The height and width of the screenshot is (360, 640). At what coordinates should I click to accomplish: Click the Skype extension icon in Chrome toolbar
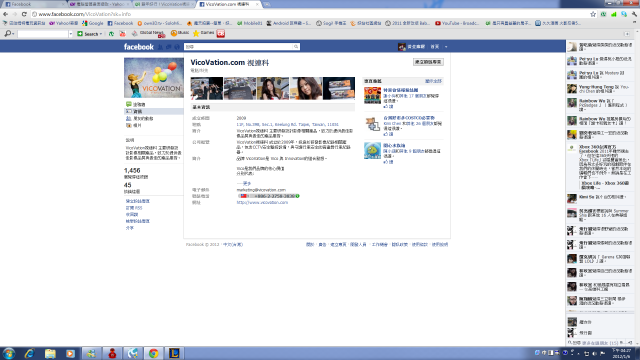click(624, 14)
